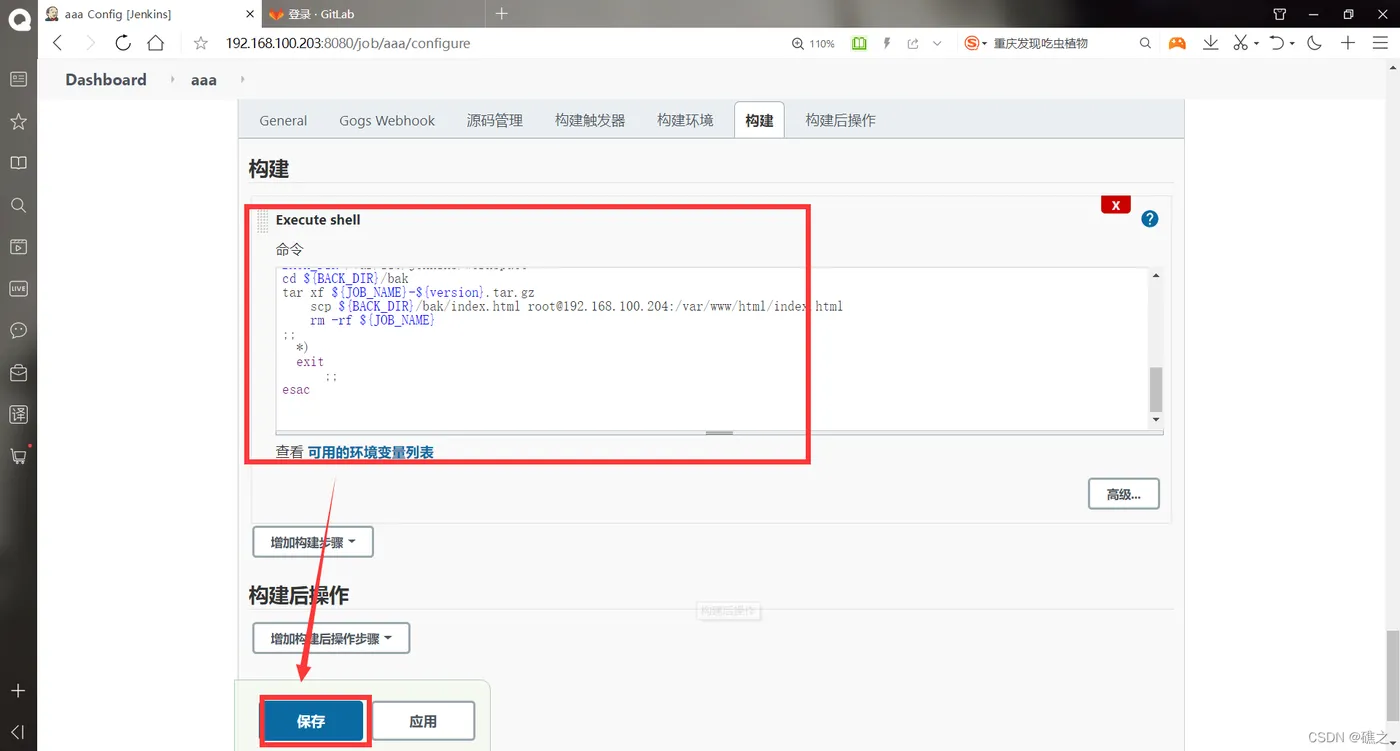Go to Dashboard breadcrumb link

click(x=106, y=79)
